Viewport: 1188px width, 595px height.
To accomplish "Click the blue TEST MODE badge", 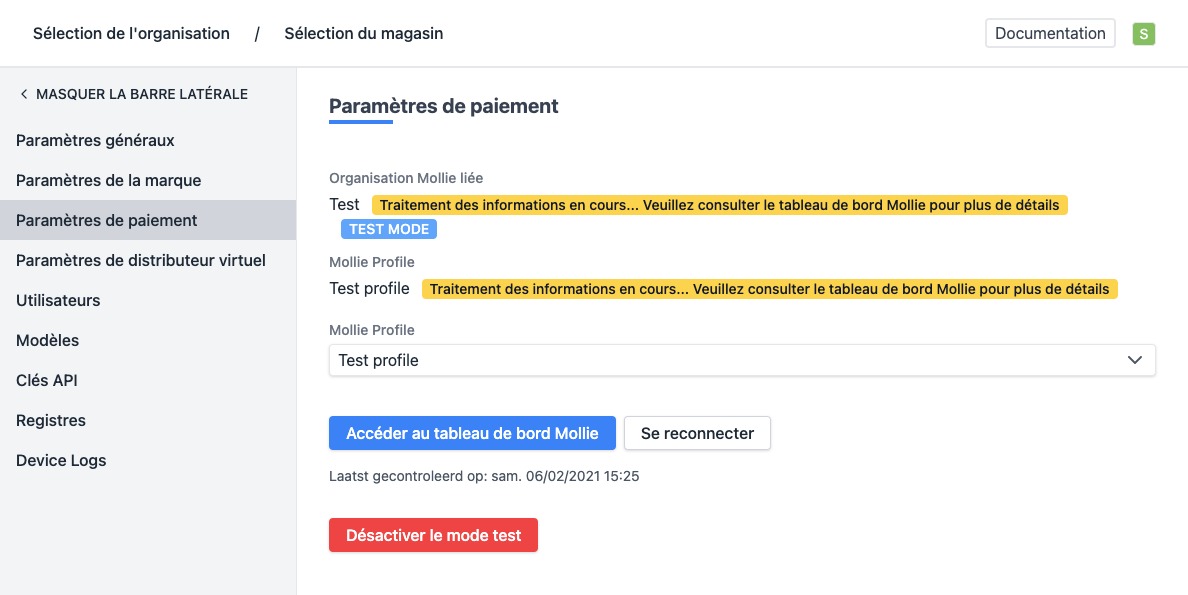I will coord(389,229).
